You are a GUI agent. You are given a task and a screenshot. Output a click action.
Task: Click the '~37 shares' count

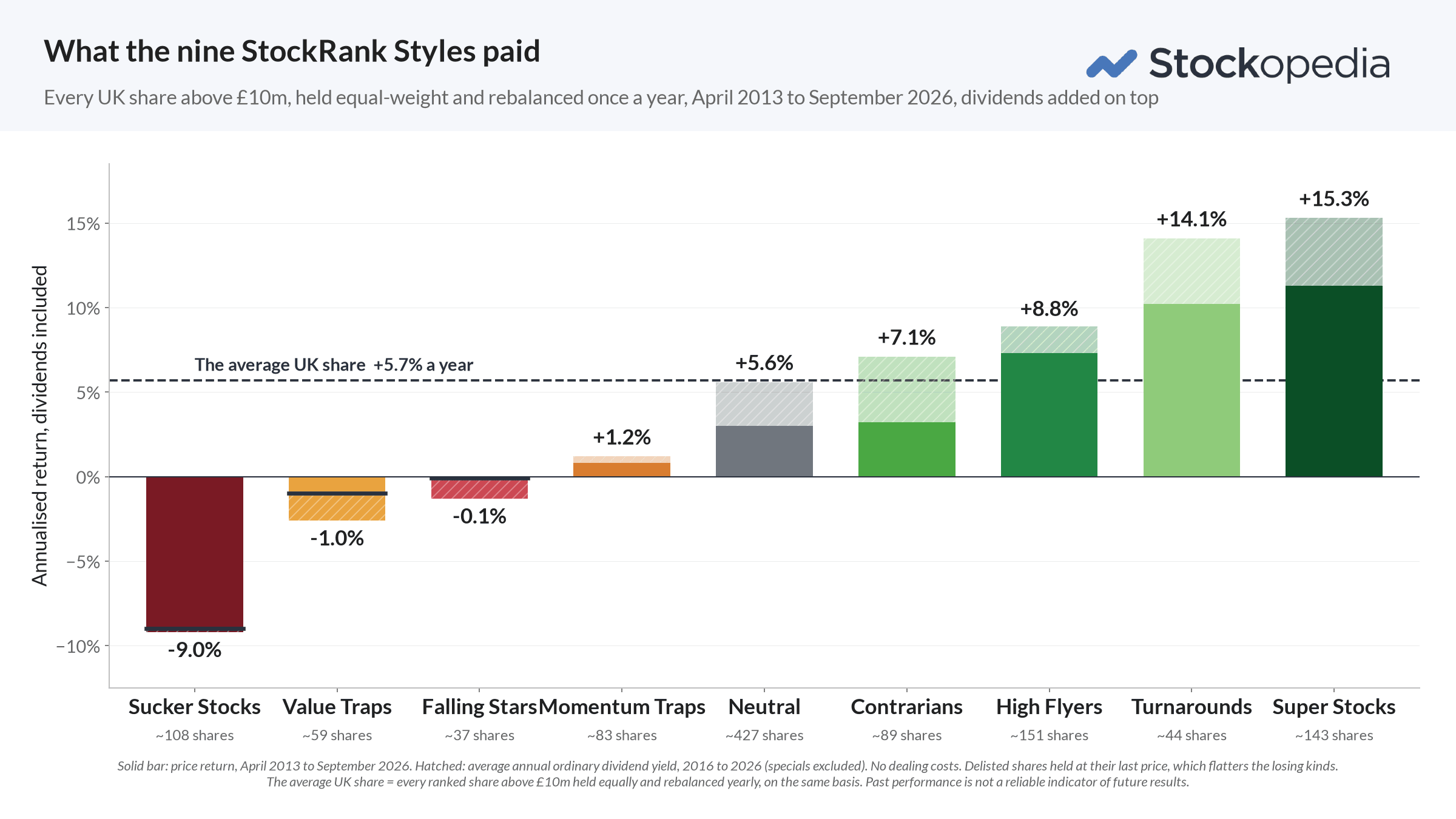[x=479, y=735]
